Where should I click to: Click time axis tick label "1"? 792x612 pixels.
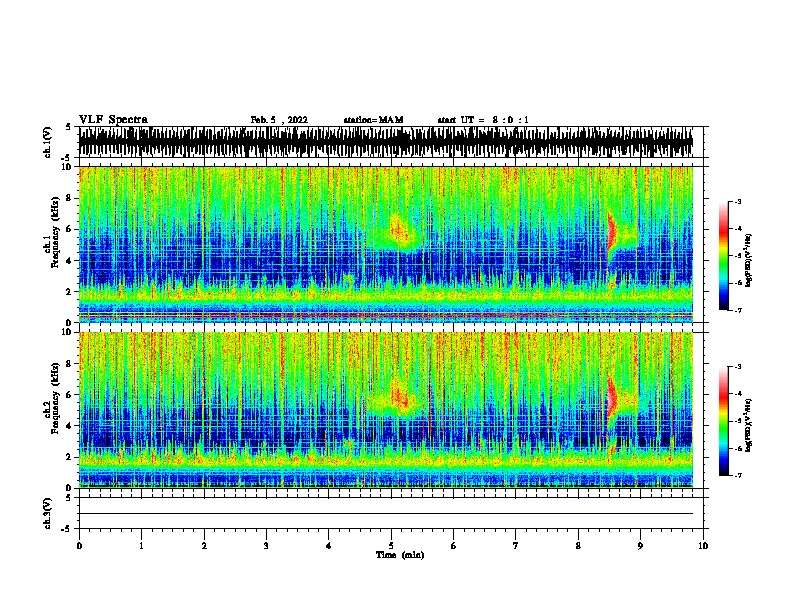(x=141, y=546)
